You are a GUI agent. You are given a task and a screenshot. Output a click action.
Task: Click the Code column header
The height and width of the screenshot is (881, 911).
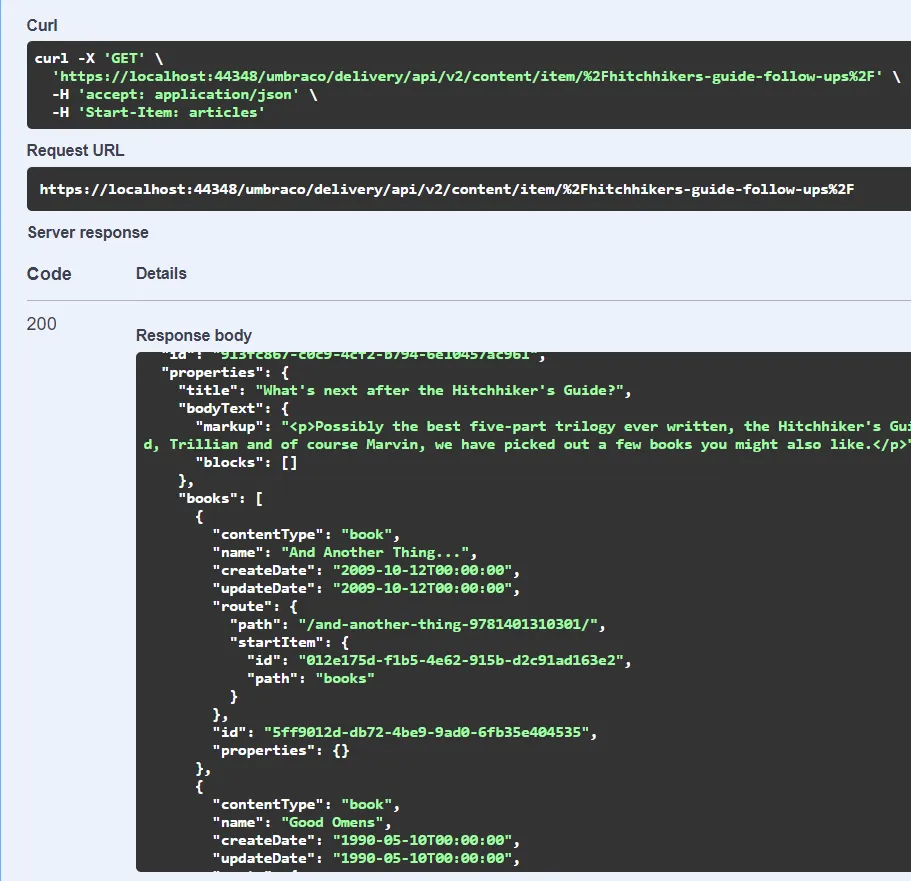tap(48, 274)
